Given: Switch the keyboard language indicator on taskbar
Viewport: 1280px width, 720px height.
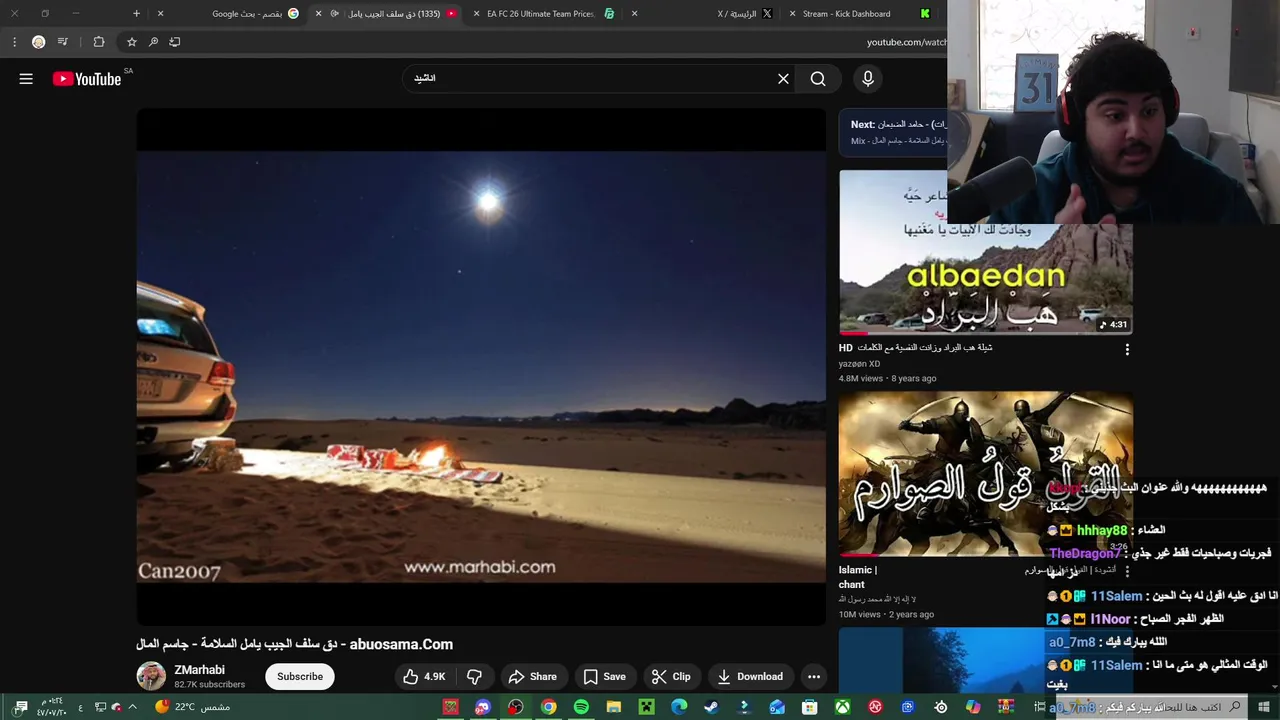Looking at the screenshot, I should pyautogui.click(x=80, y=707).
